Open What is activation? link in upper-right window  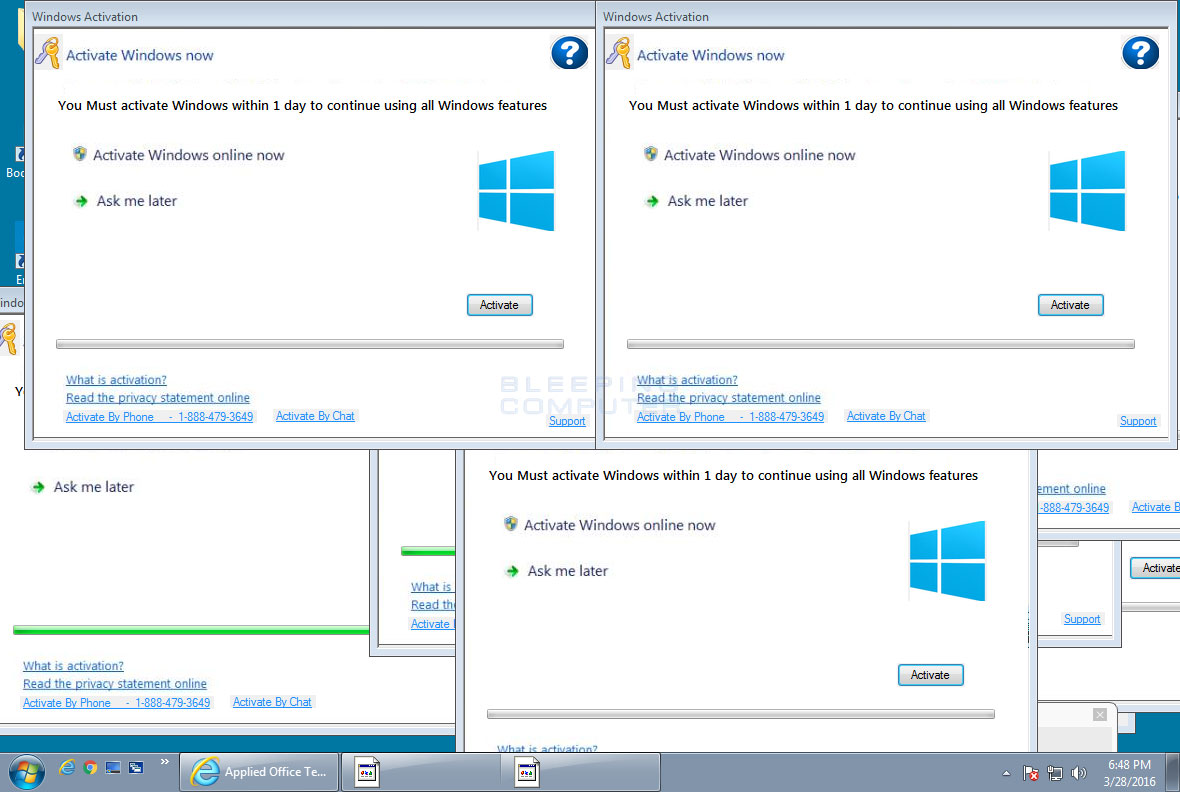(x=687, y=380)
